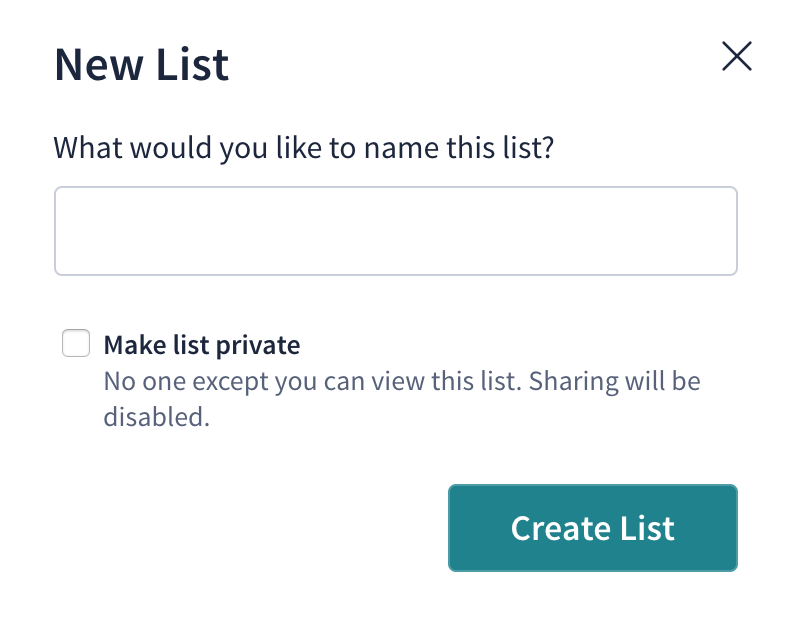Click the "New List" dialog heading
The height and width of the screenshot is (628, 790).
pos(142,64)
